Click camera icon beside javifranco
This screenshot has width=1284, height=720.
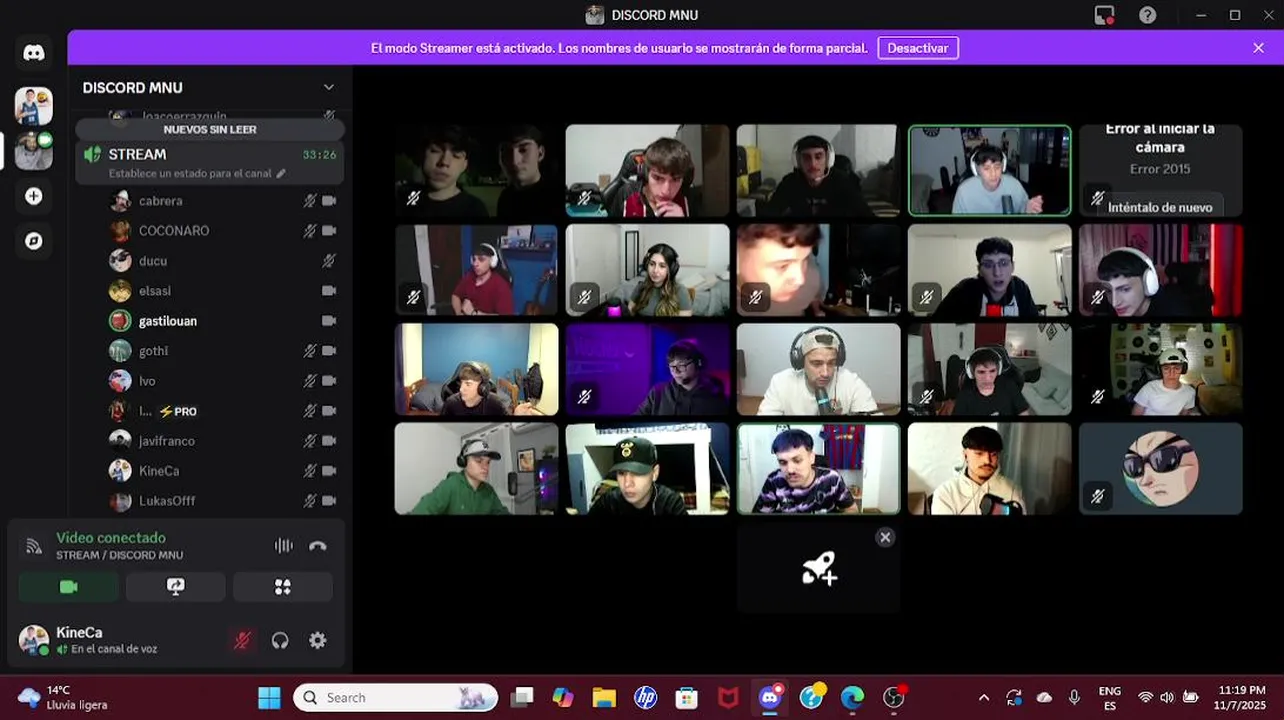point(329,441)
